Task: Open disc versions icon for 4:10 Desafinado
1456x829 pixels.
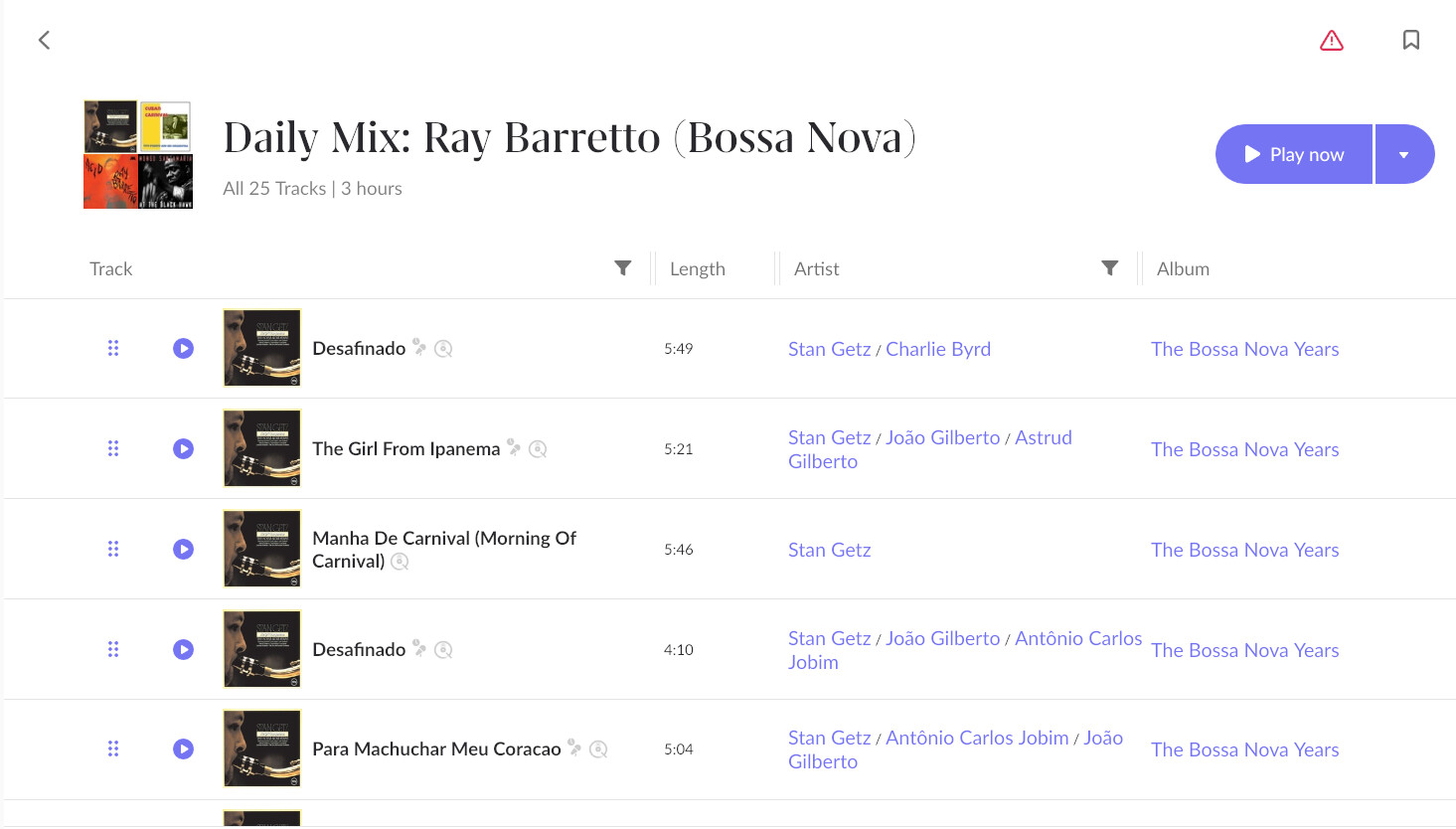Action: (443, 650)
